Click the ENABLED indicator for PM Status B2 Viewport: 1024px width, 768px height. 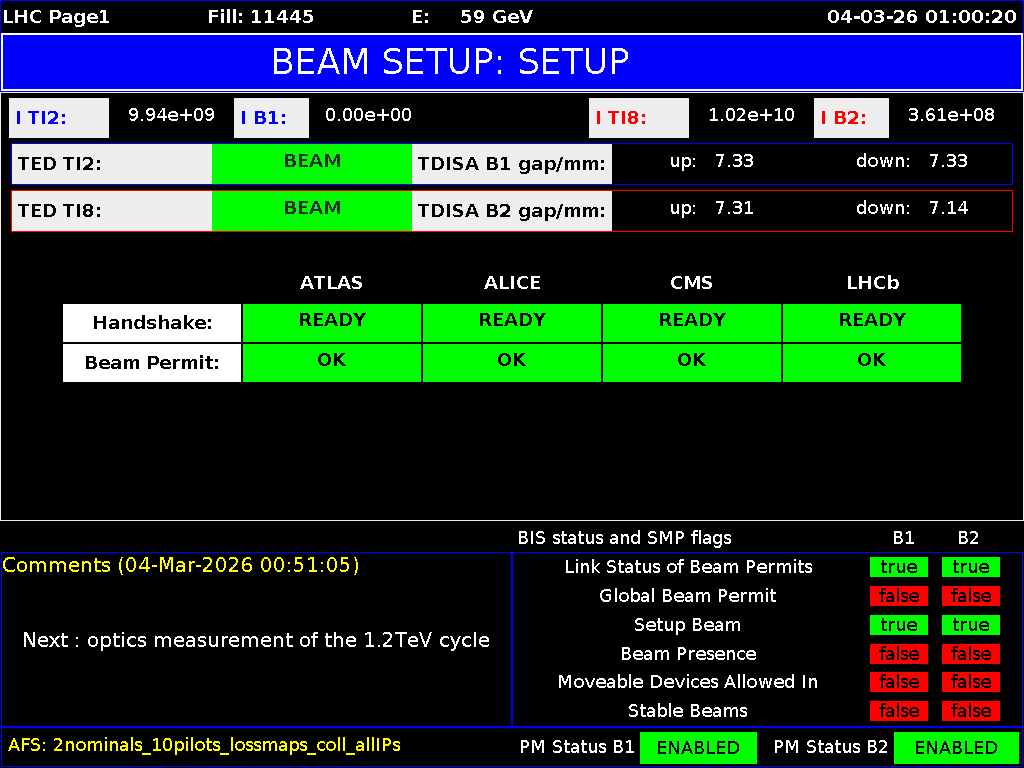[956, 747]
